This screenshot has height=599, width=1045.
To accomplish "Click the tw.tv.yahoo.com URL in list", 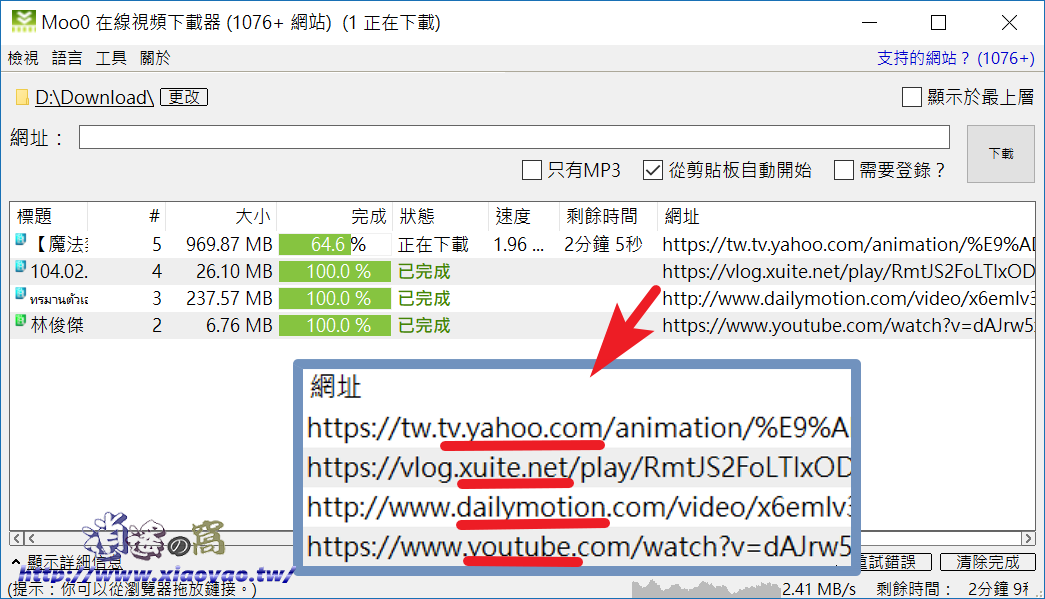I will (x=848, y=245).
